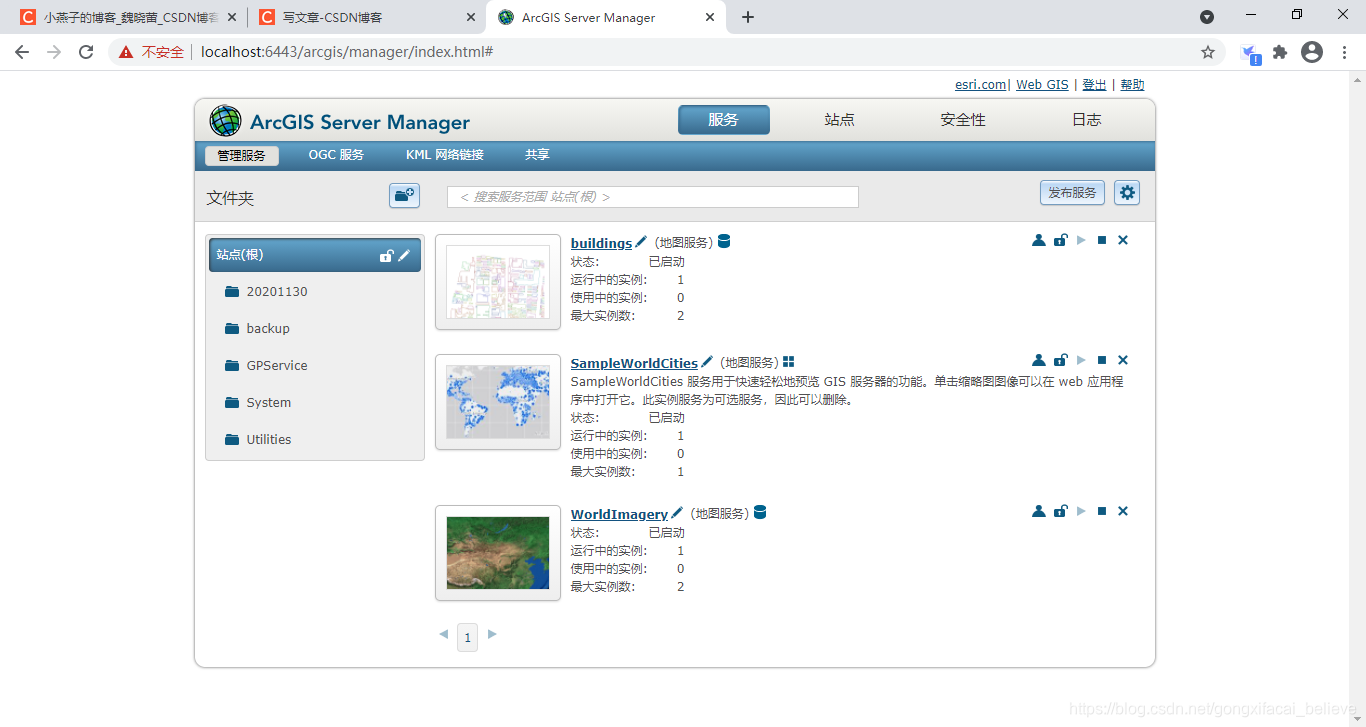
Task: Click the 发布服务 button
Action: coord(1072,193)
